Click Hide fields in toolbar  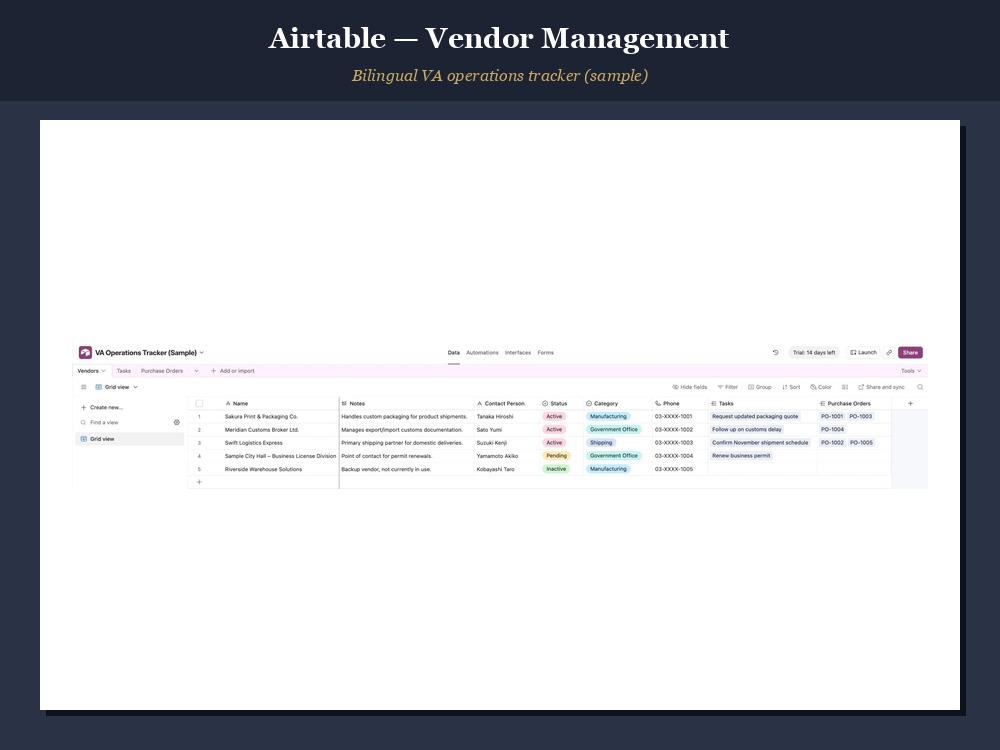(x=689, y=387)
